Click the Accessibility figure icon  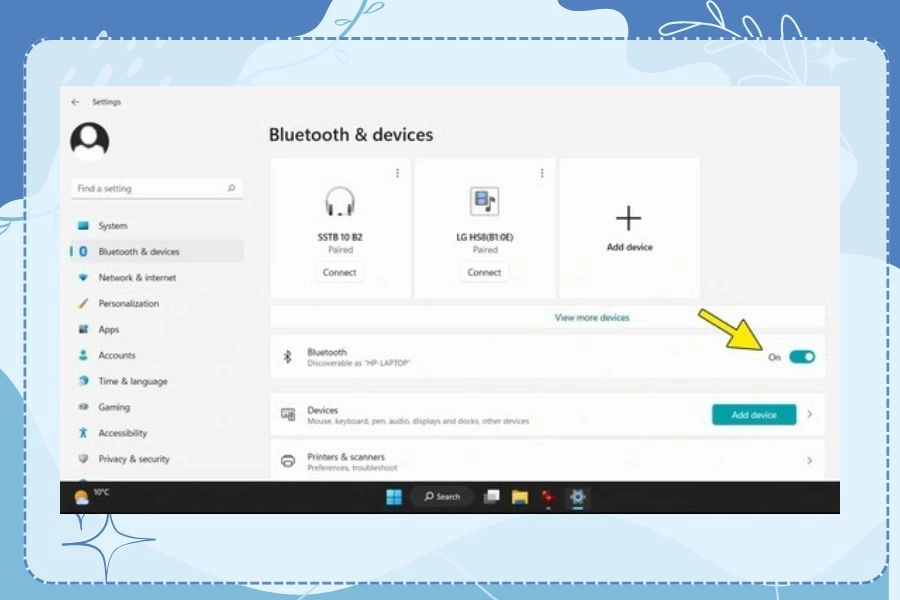pos(83,432)
